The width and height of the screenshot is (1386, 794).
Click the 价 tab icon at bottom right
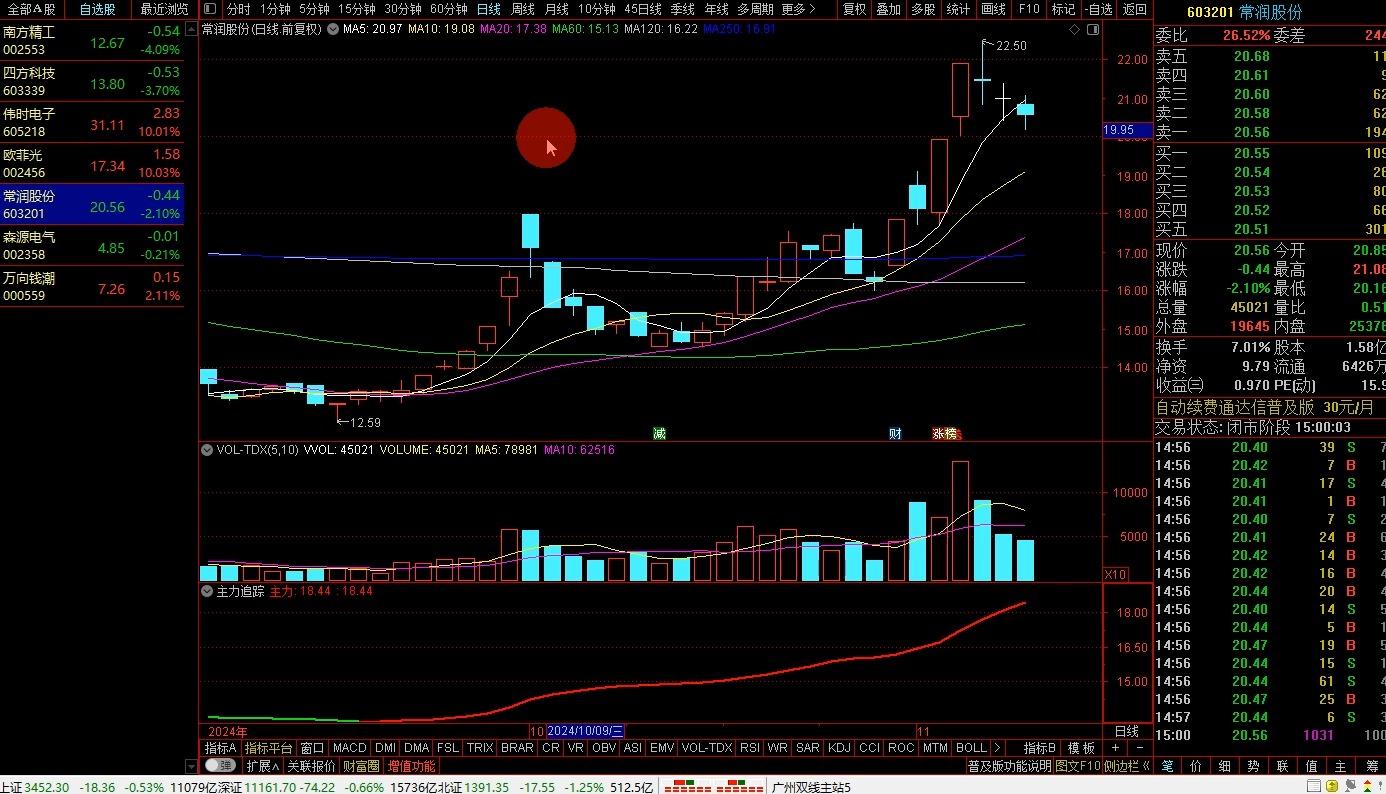click(1196, 766)
